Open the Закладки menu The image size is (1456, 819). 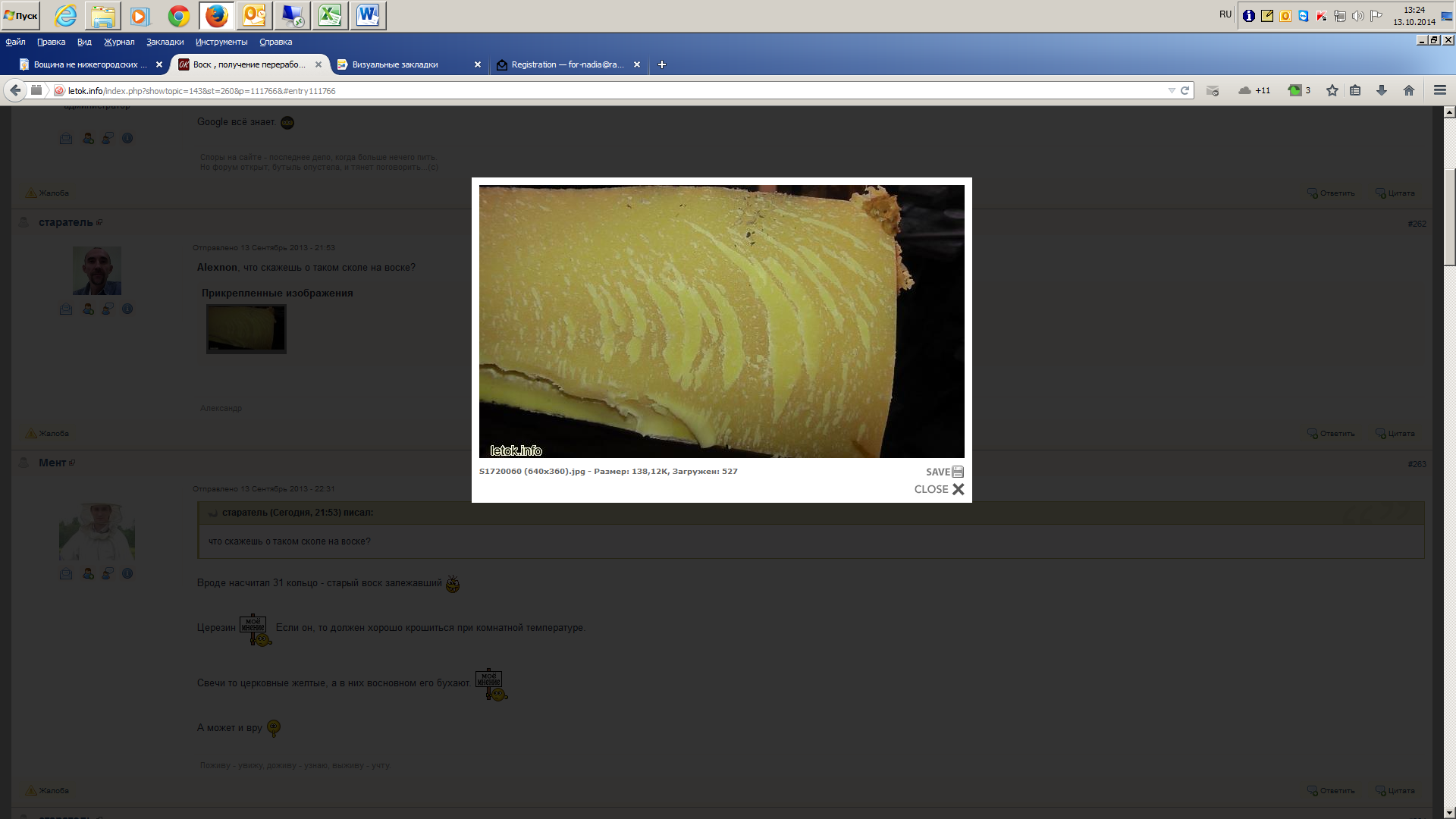[x=165, y=42]
